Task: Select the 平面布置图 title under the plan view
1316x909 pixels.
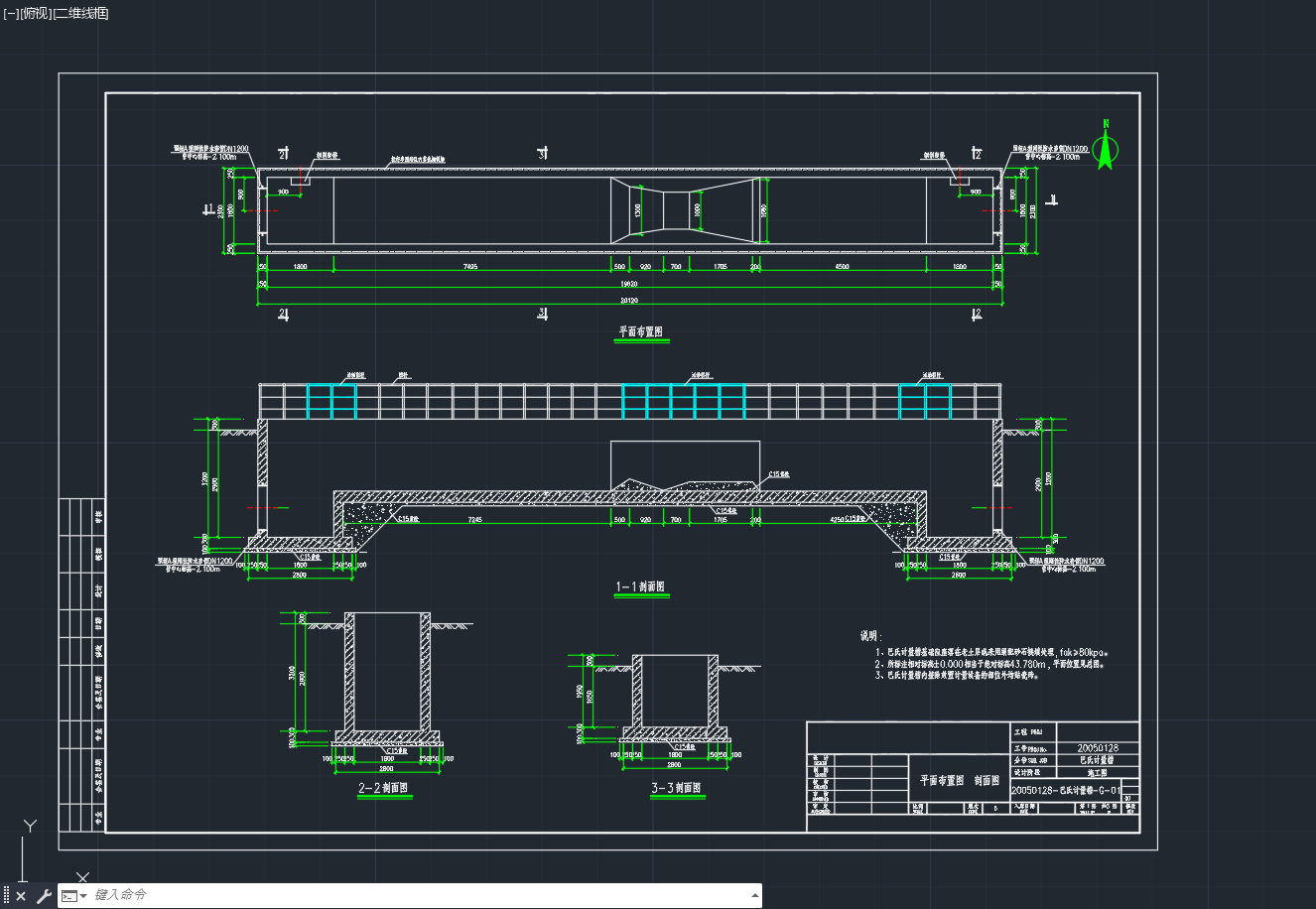Action: pos(642,332)
